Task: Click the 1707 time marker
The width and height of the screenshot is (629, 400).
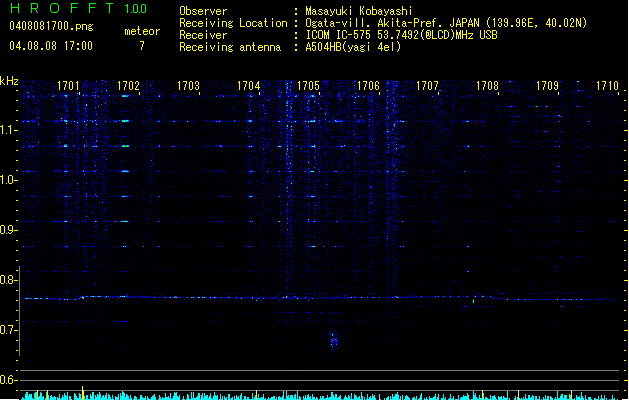Action: (x=427, y=86)
